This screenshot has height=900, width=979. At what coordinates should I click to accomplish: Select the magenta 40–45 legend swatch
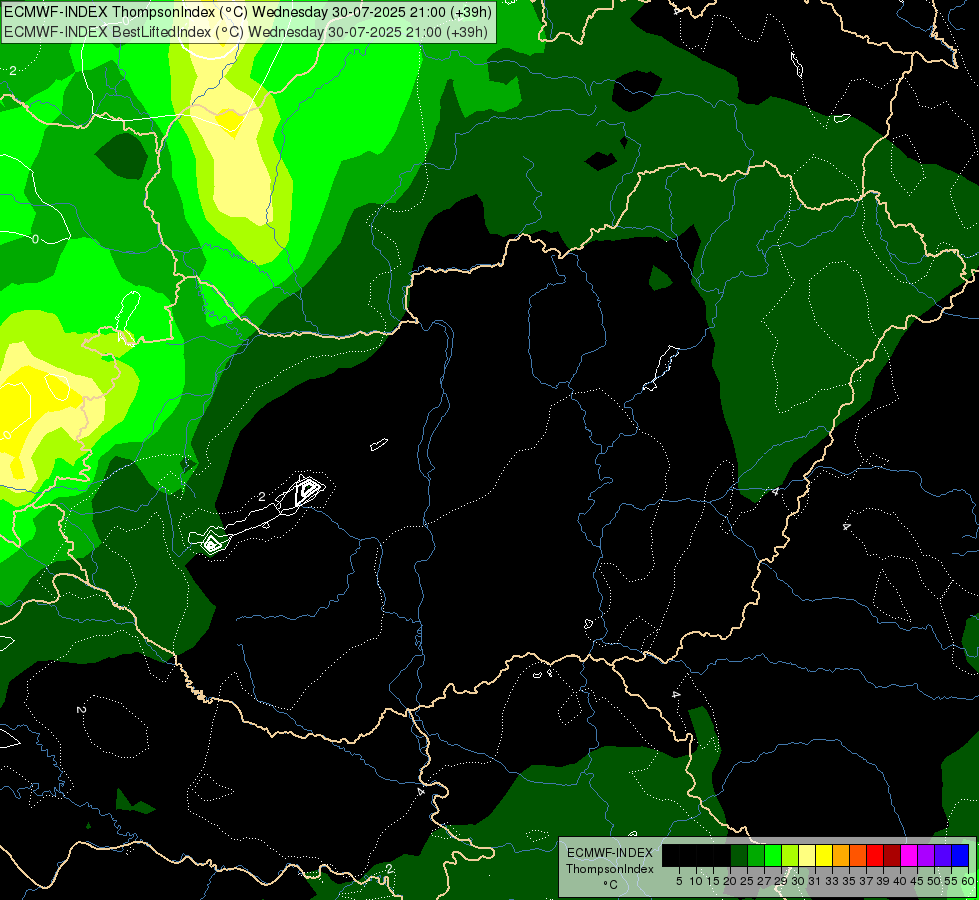909,855
